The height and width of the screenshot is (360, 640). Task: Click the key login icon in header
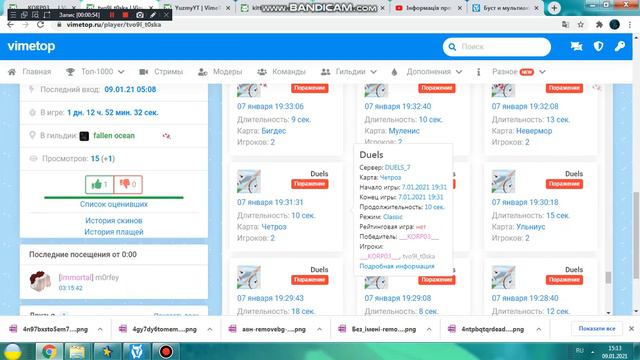click(x=620, y=47)
